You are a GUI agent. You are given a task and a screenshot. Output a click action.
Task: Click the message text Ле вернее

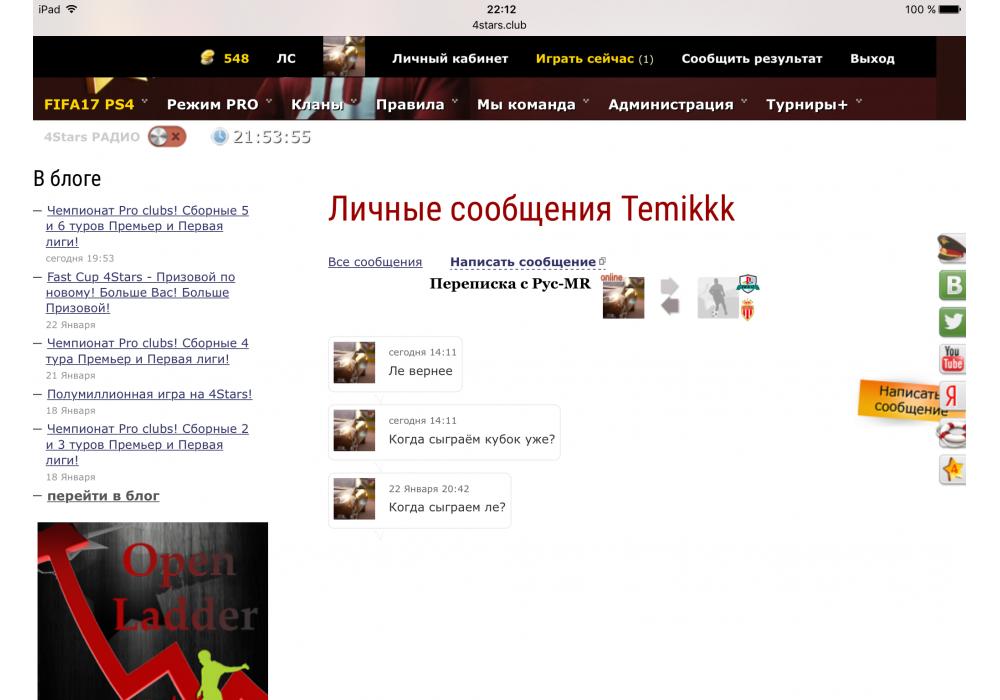pyautogui.click(x=420, y=370)
